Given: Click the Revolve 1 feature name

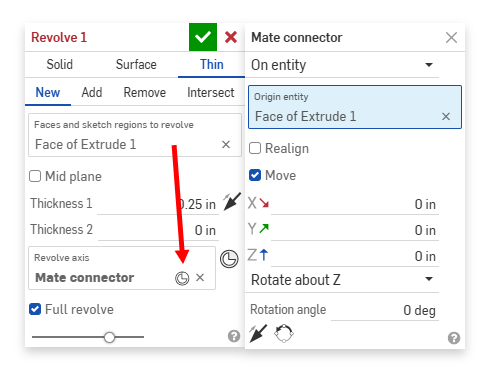Looking at the screenshot, I should tap(59, 37).
